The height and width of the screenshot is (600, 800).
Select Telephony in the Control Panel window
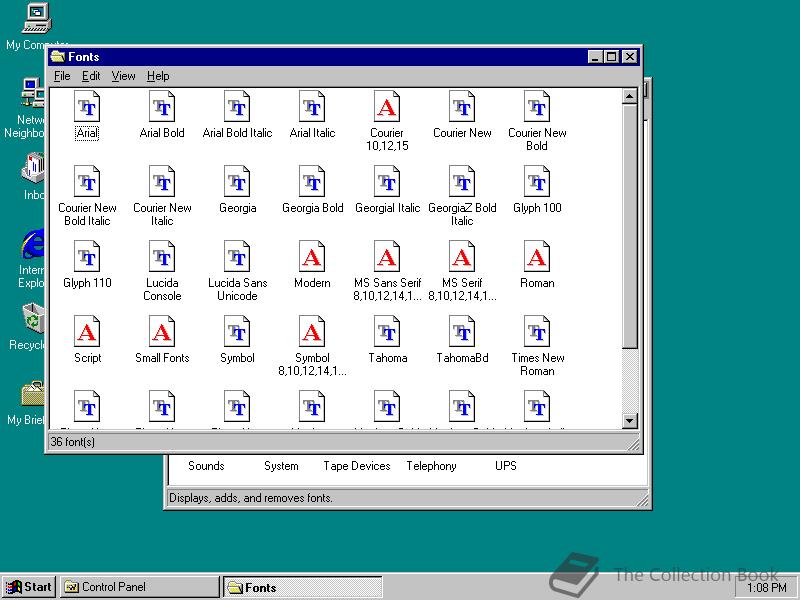point(431,466)
